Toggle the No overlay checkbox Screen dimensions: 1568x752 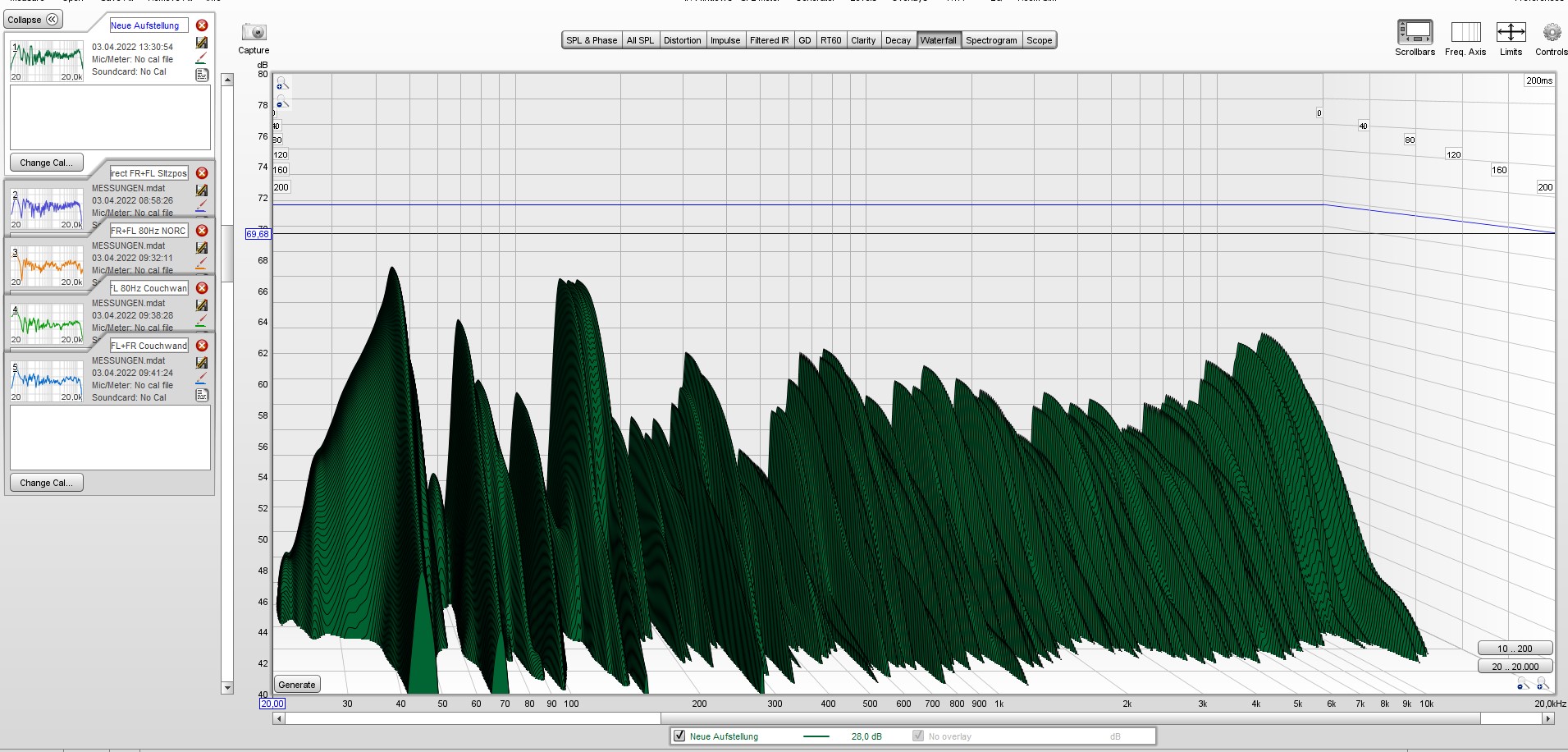point(918,736)
